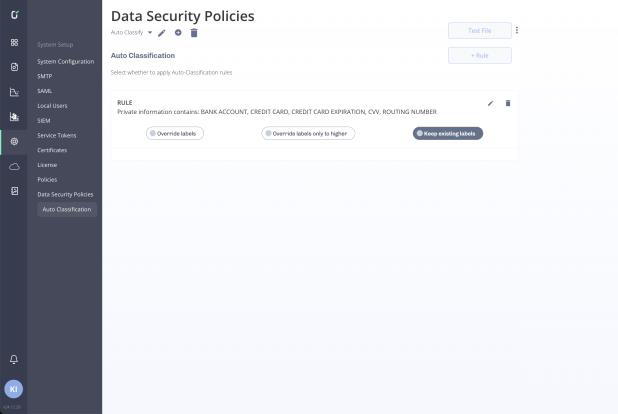Select Auto Classification sub-item
The height and width of the screenshot is (414, 618).
[67, 209]
